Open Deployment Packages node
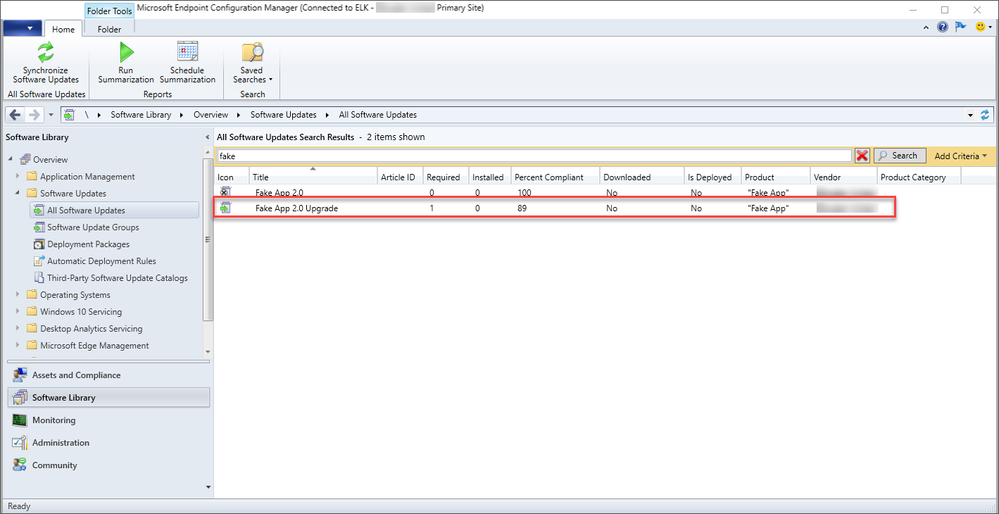The height and width of the screenshot is (514, 999). click(x=89, y=244)
